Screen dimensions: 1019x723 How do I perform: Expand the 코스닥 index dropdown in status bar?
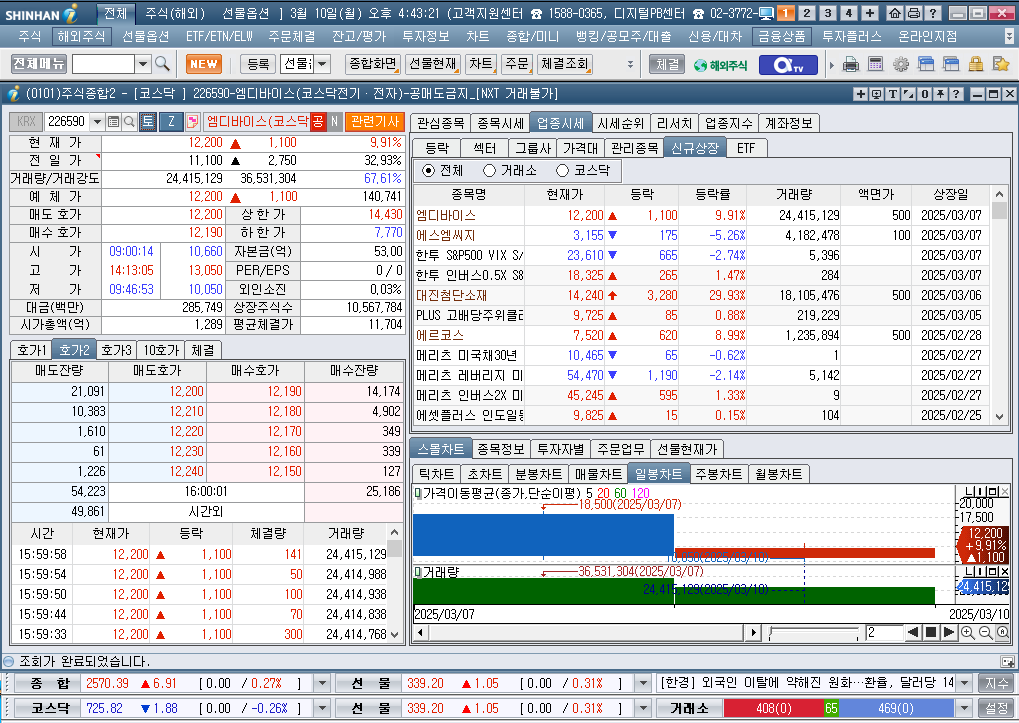coord(322,708)
